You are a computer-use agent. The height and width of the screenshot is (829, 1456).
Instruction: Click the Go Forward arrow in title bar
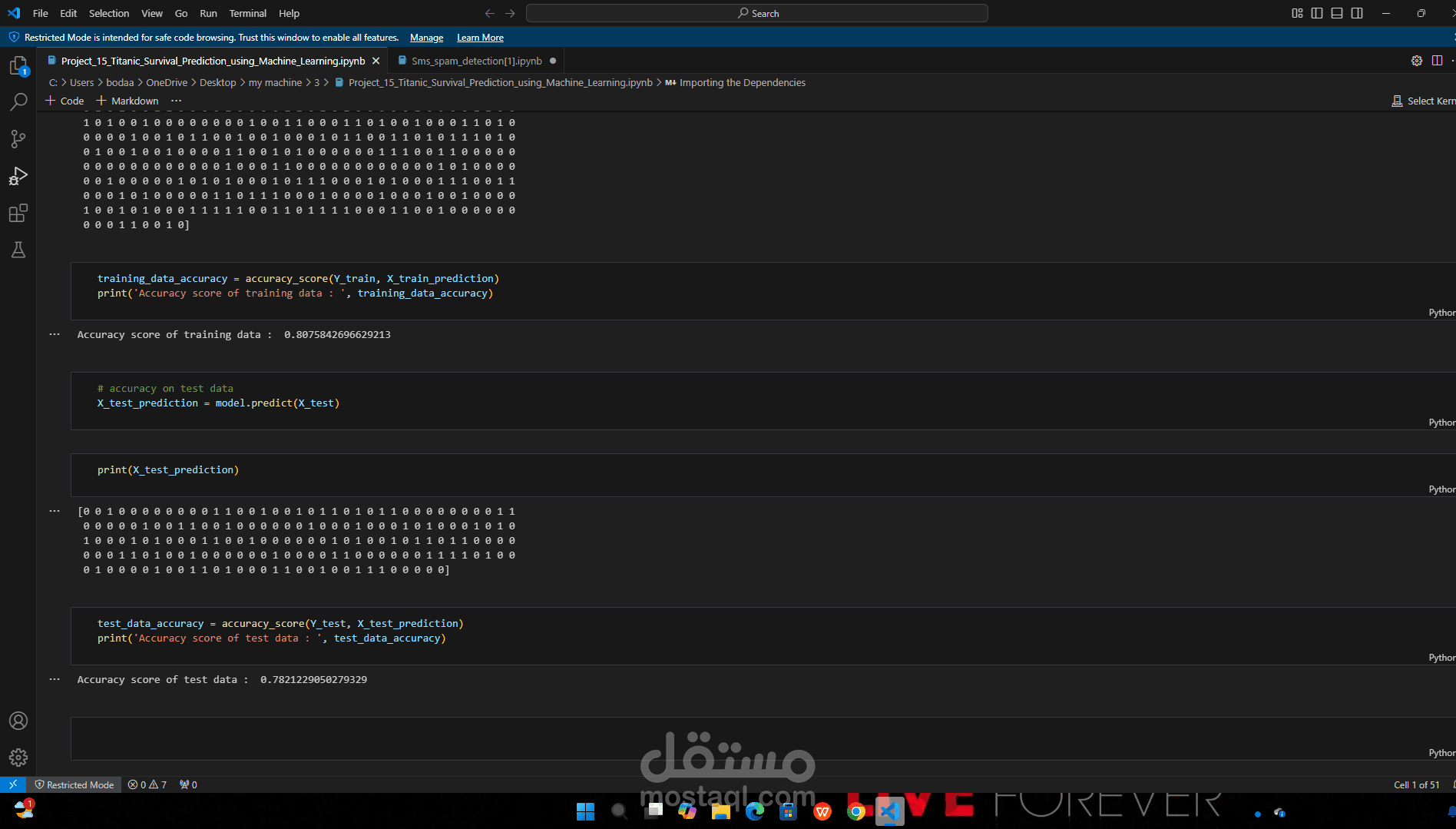click(510, 13)
